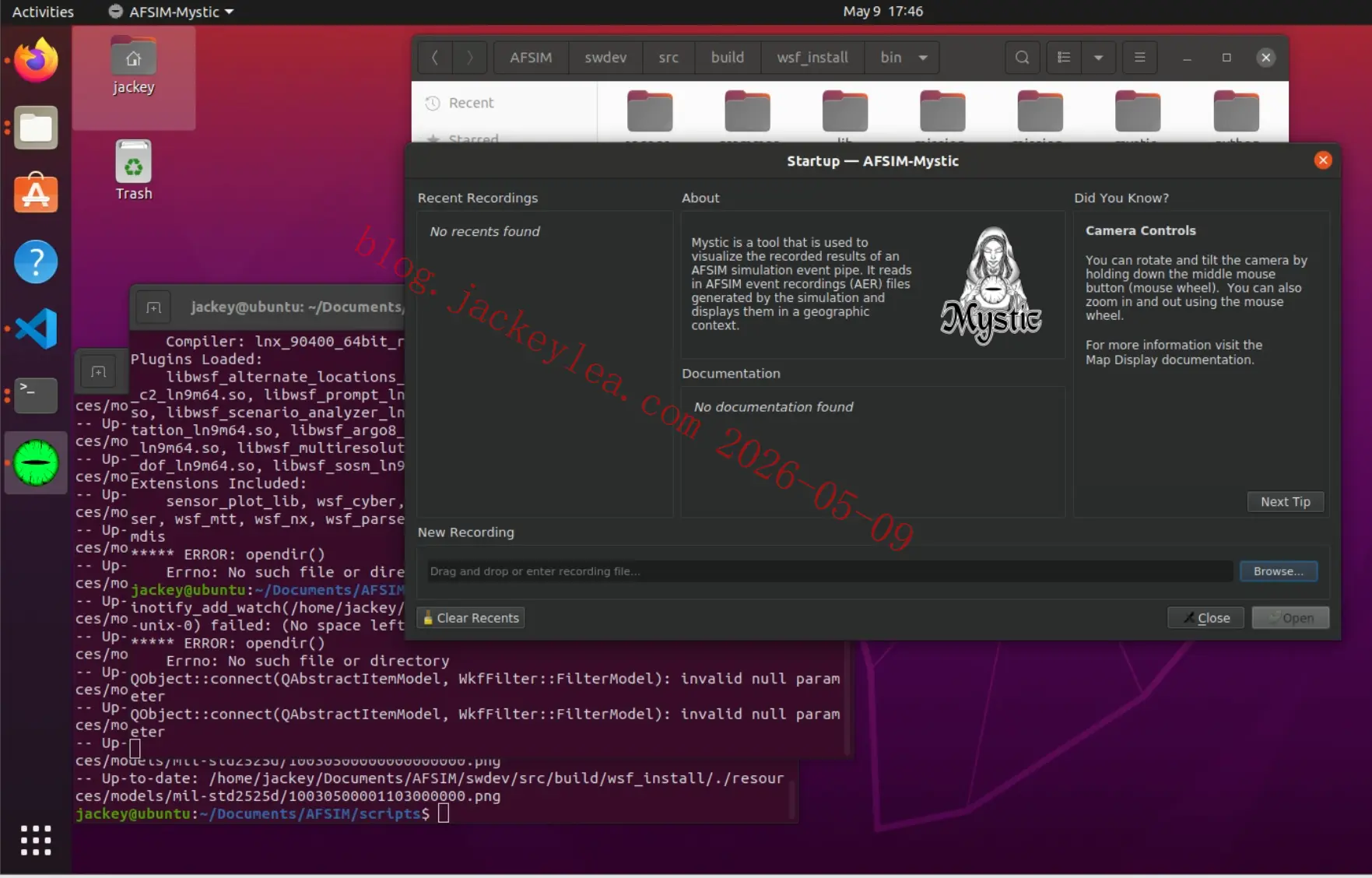Focus the recording file input field
The width and height of the screenshot is (1372, 878).
point(830,571)
